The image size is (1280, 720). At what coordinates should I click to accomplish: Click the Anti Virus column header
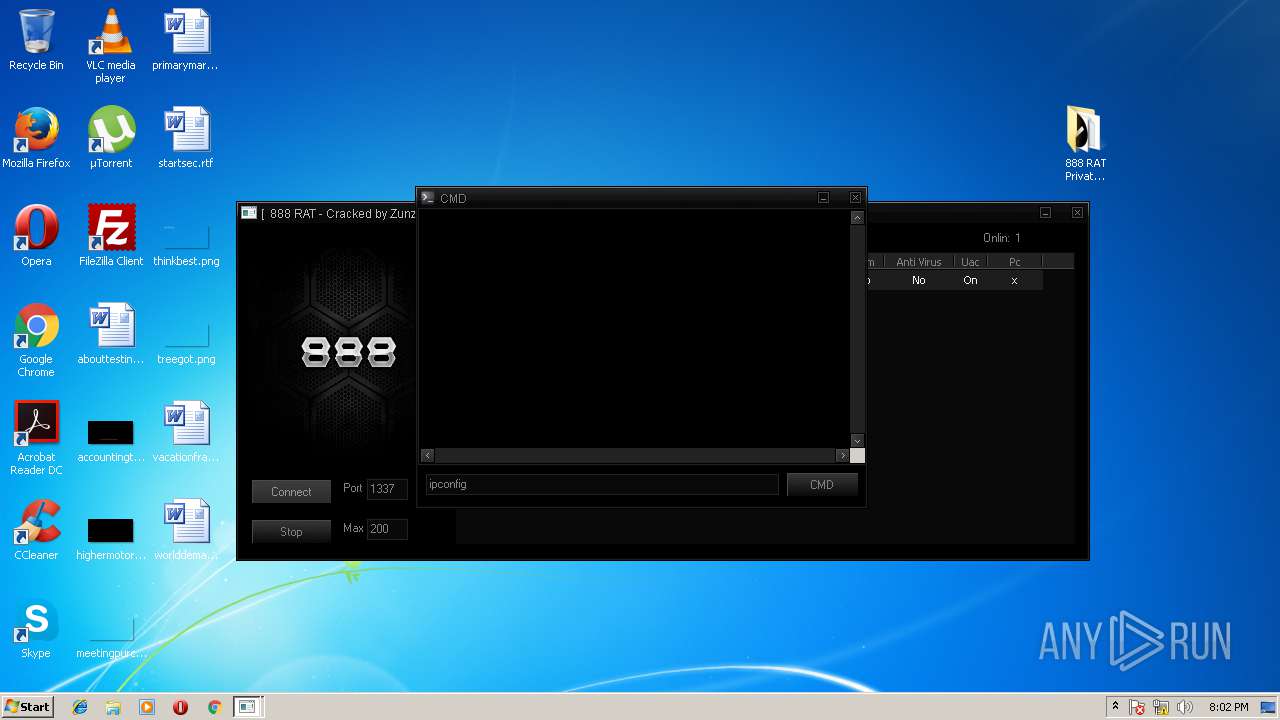918,262
